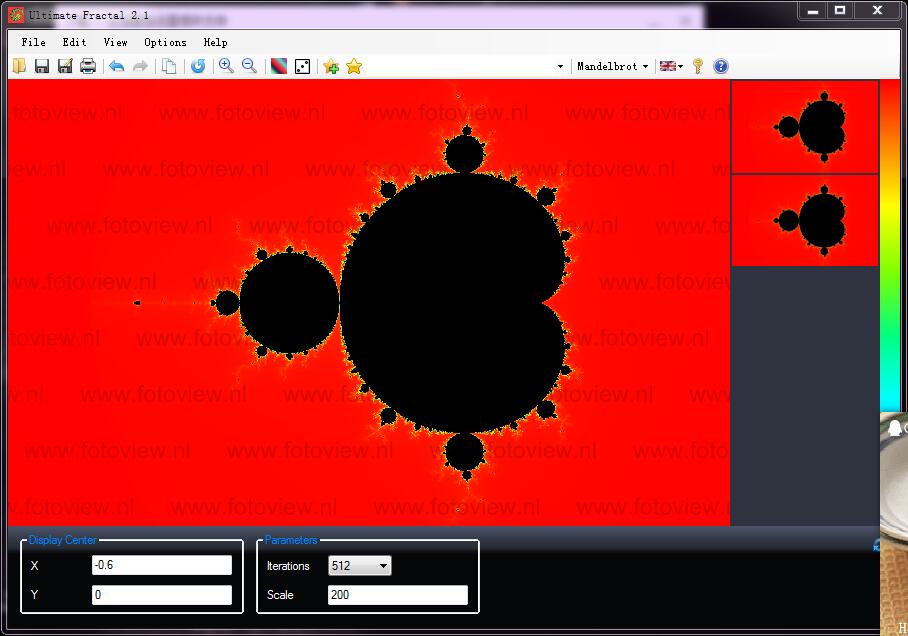Image resolution: width=908 pixels, height=636 pixels.
Task: Undo the last change
Action: click(x=117, y=66)
